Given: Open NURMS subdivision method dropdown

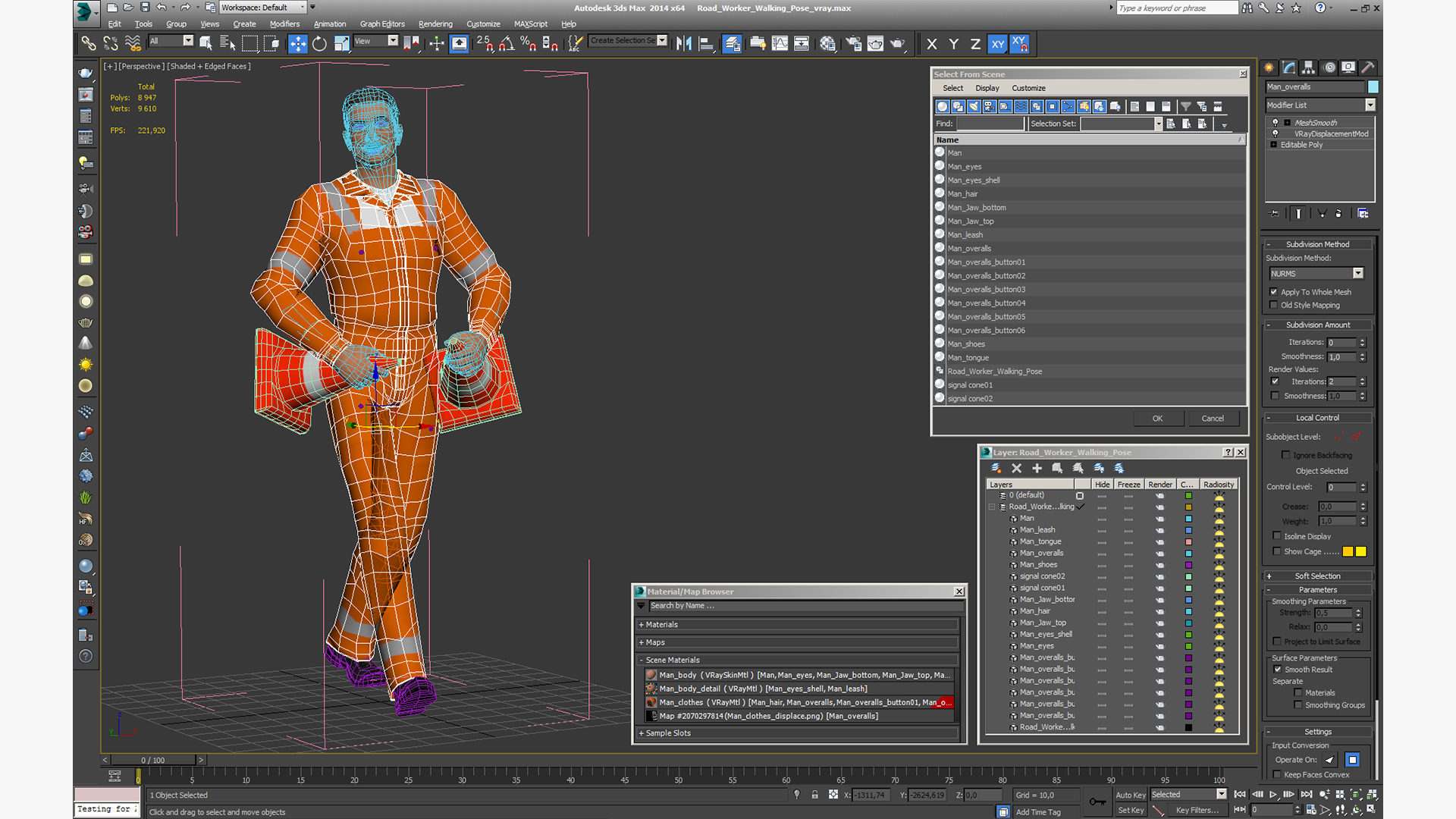Looking at the screenshot, I should tap(1357, 274).
